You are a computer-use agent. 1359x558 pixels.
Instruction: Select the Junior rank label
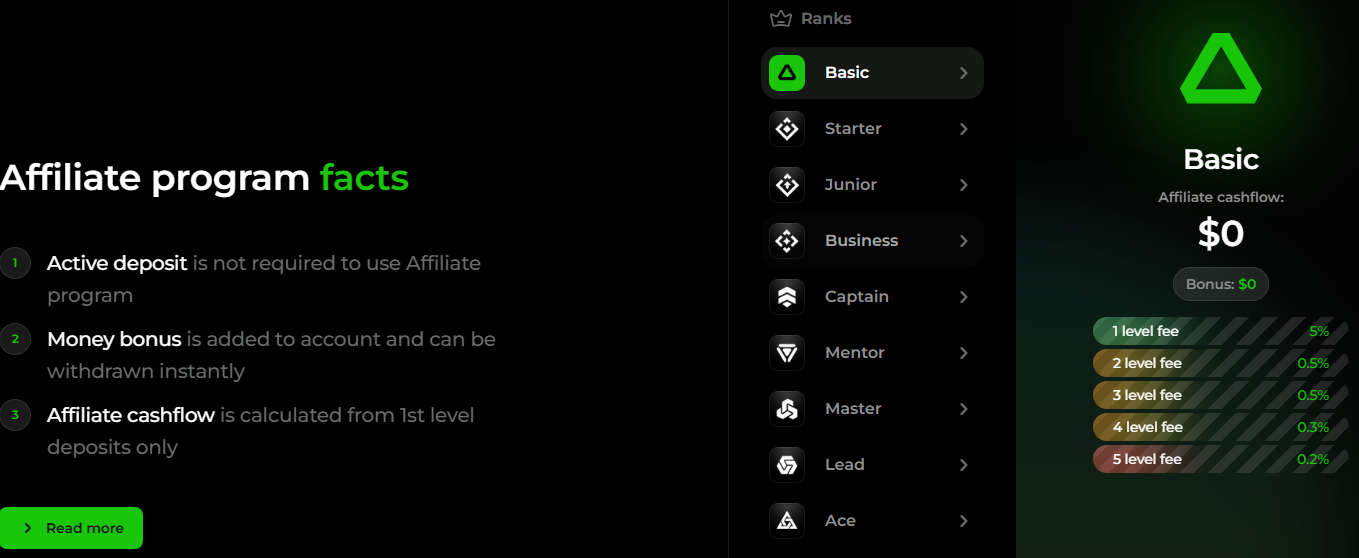point(851,185)
